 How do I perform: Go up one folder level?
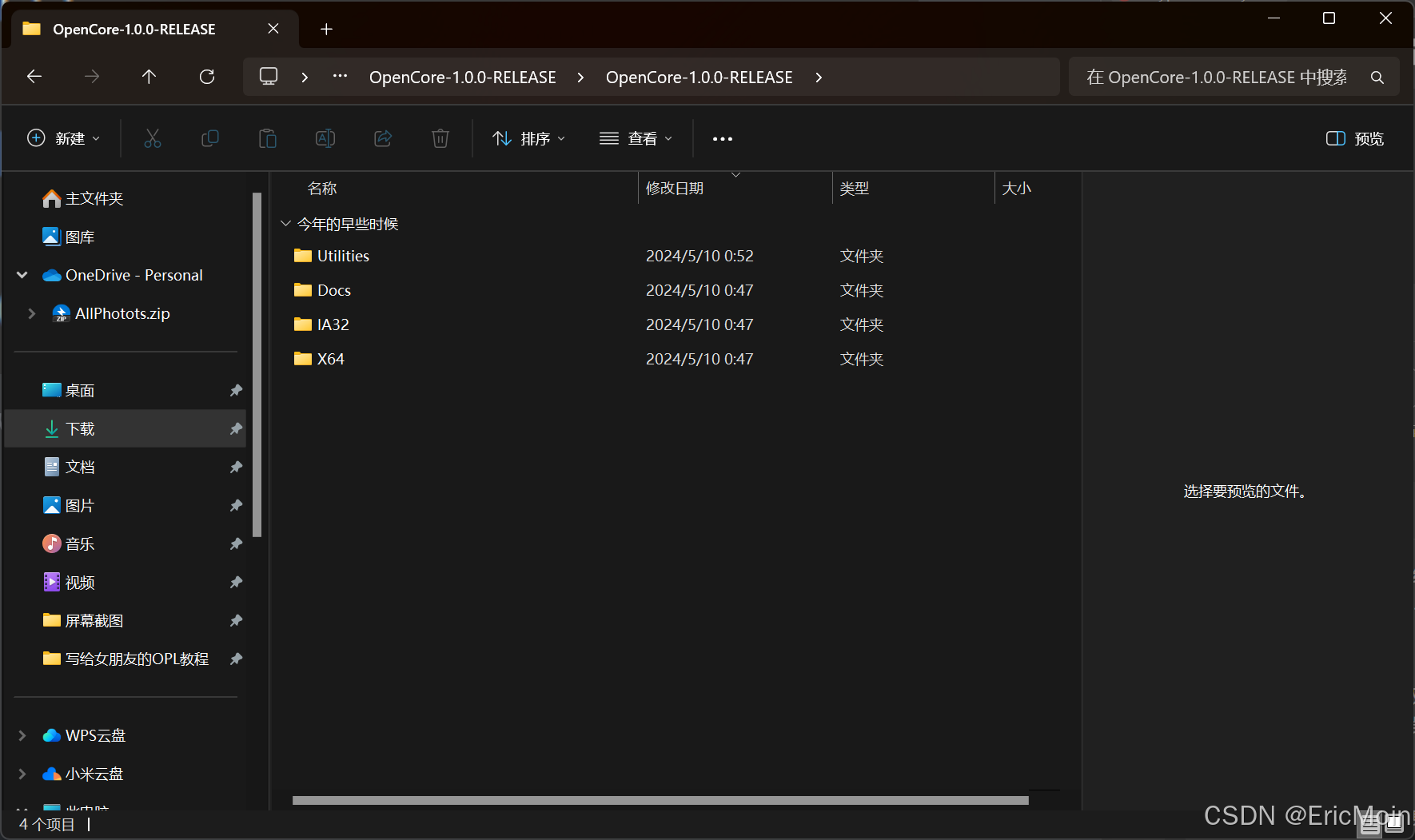[x=149, y=77]
